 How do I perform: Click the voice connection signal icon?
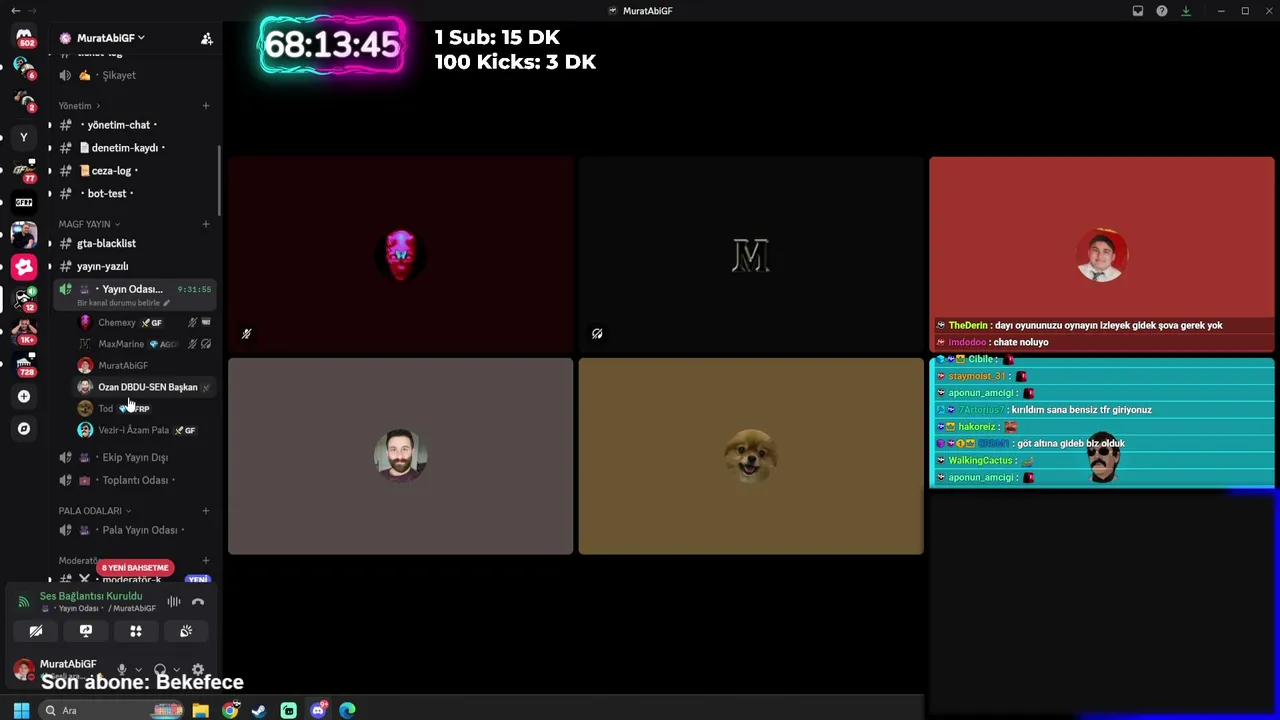[x=24, y=602]
